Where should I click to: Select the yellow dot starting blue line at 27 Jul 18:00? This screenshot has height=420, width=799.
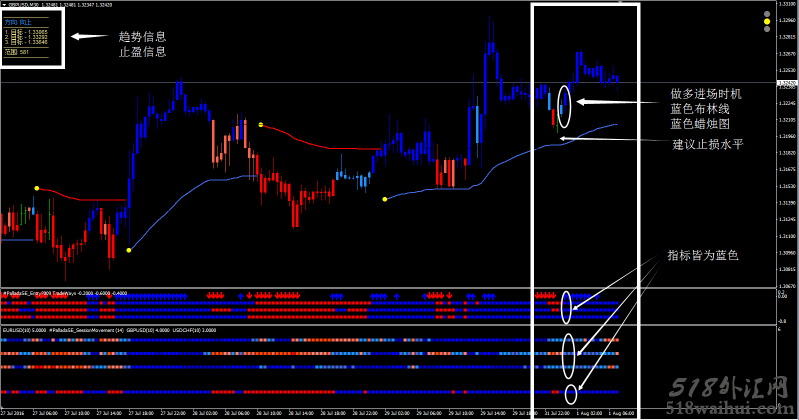coord(129,250)
